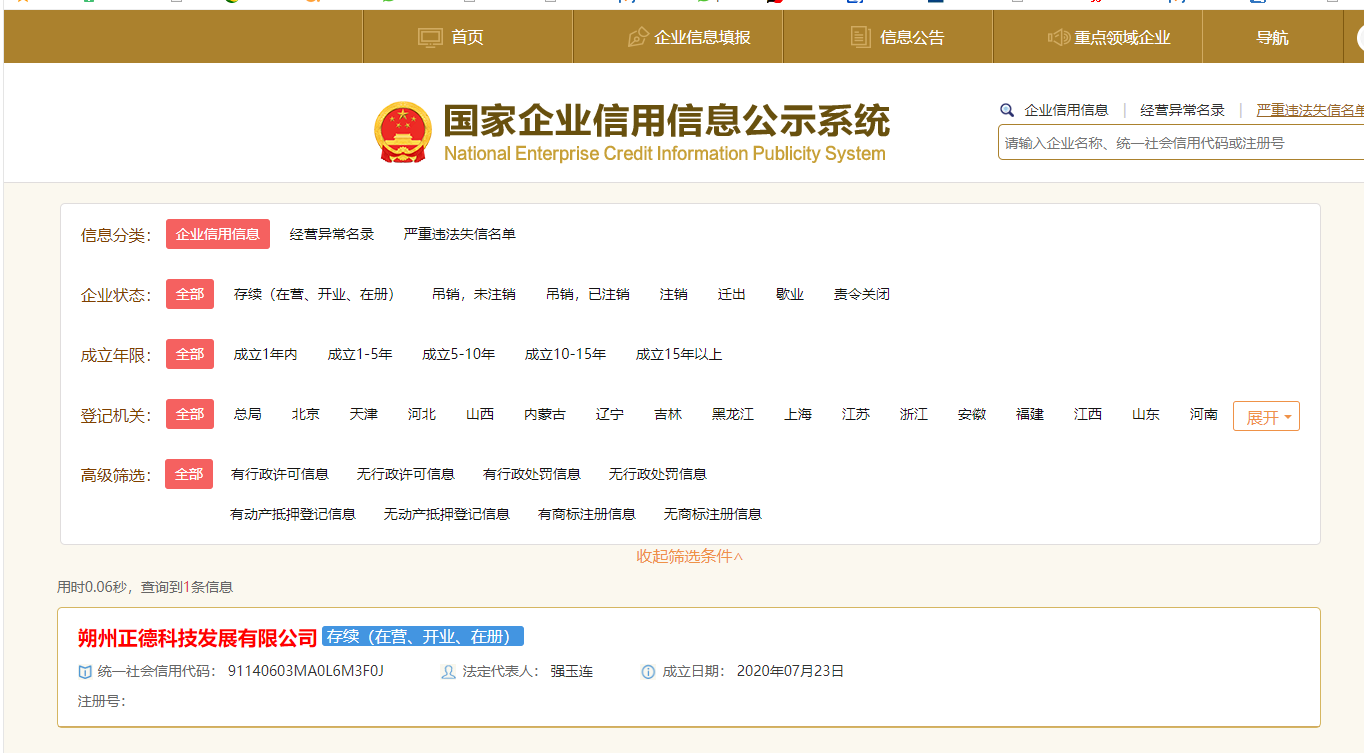Filter by 责令关闭 status
The height and width of the screenshot is (753, 1364).
tap(862, 294)
